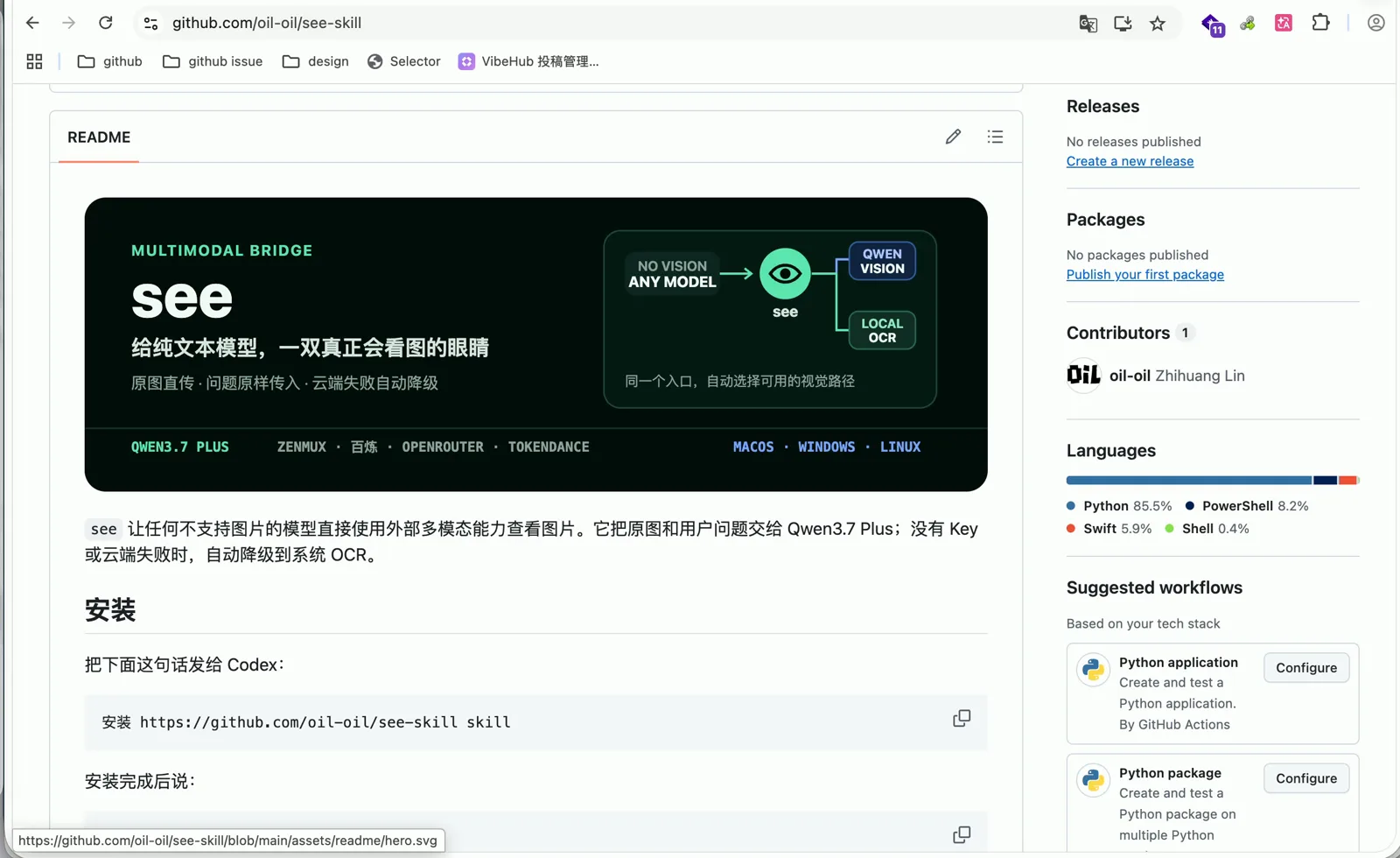Configure the Python application workflow

coord(1306,668)
